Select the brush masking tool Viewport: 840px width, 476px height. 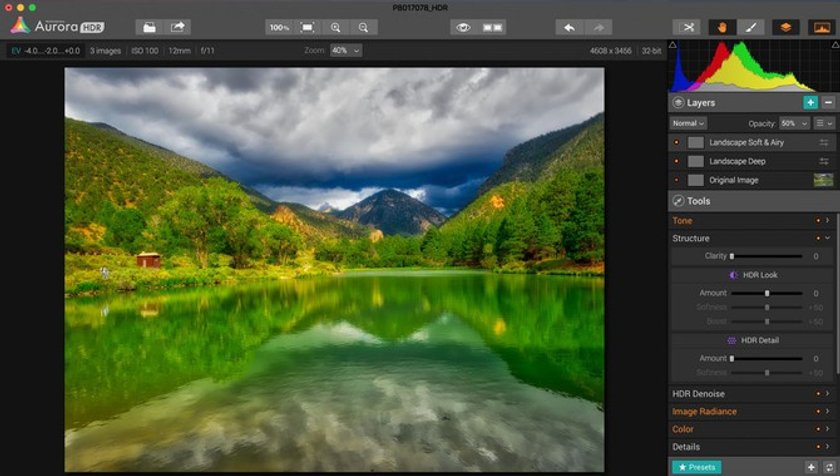[x=751, y=27]
